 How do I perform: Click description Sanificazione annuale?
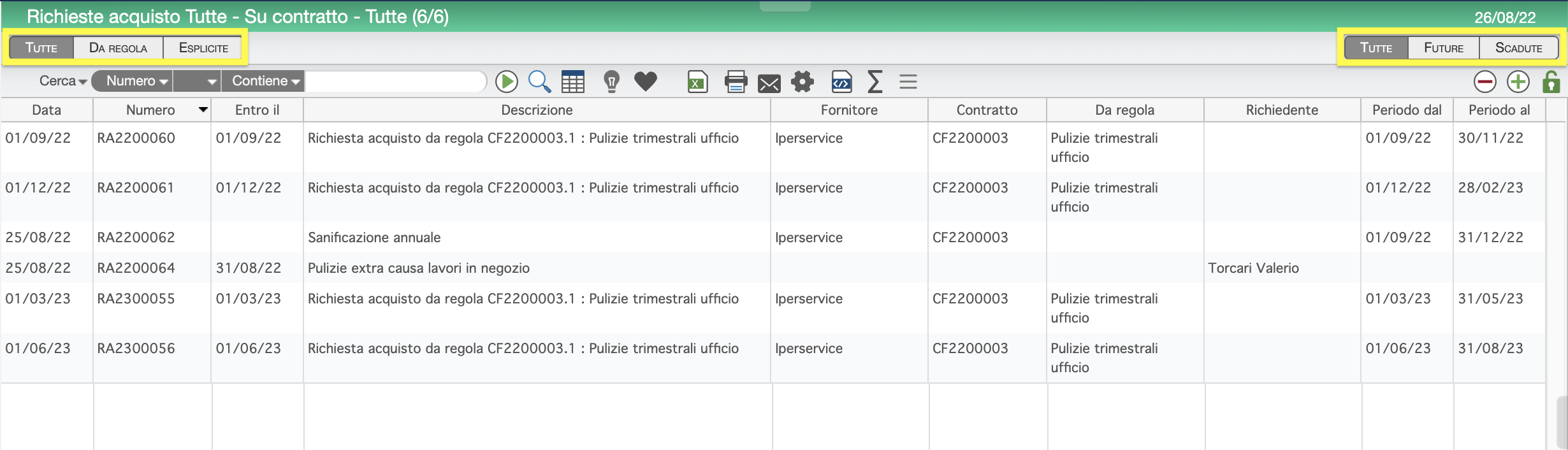(374, 237)
